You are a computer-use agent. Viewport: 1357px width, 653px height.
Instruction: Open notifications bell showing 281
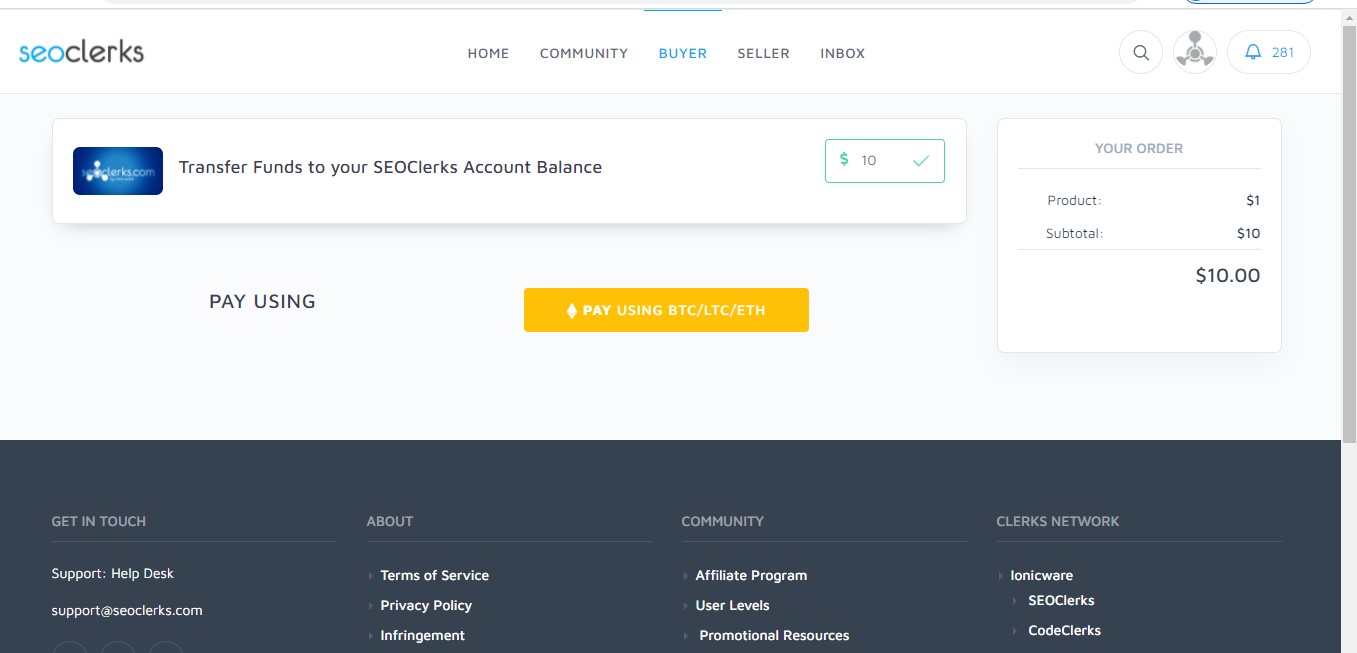coord(1268,52)
